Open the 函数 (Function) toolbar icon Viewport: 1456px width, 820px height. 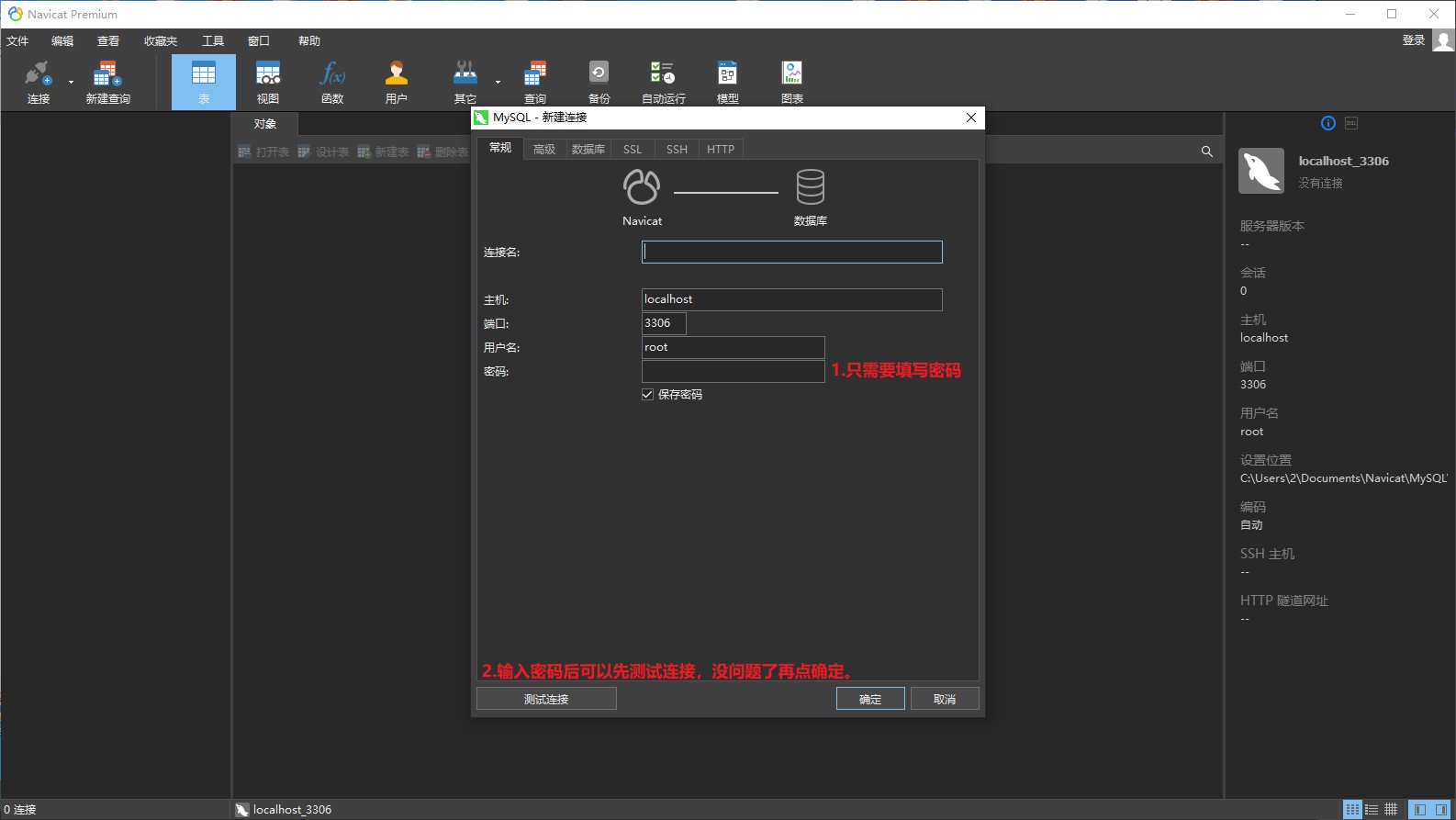[x=332, y=82]
